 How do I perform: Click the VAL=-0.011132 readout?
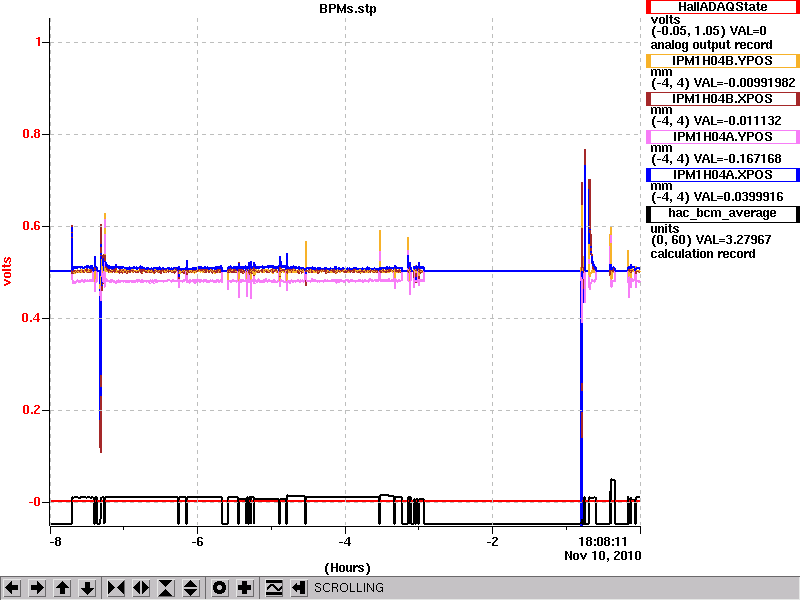tap(737, 121)
